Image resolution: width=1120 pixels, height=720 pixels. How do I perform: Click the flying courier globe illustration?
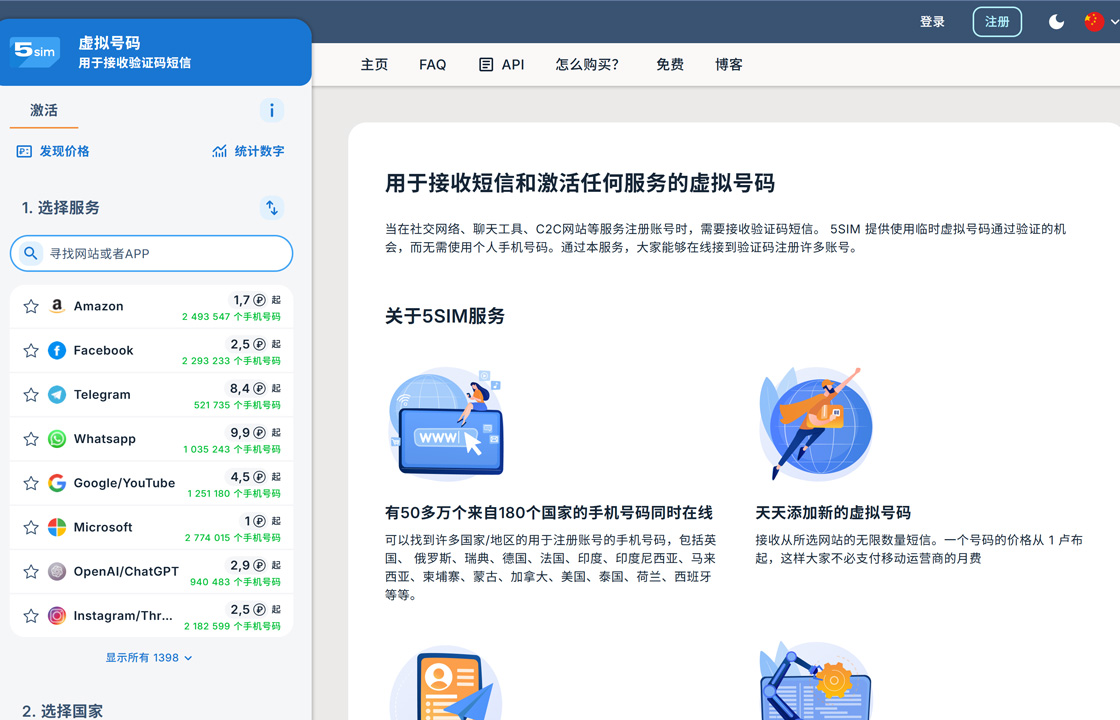[816, 424]
